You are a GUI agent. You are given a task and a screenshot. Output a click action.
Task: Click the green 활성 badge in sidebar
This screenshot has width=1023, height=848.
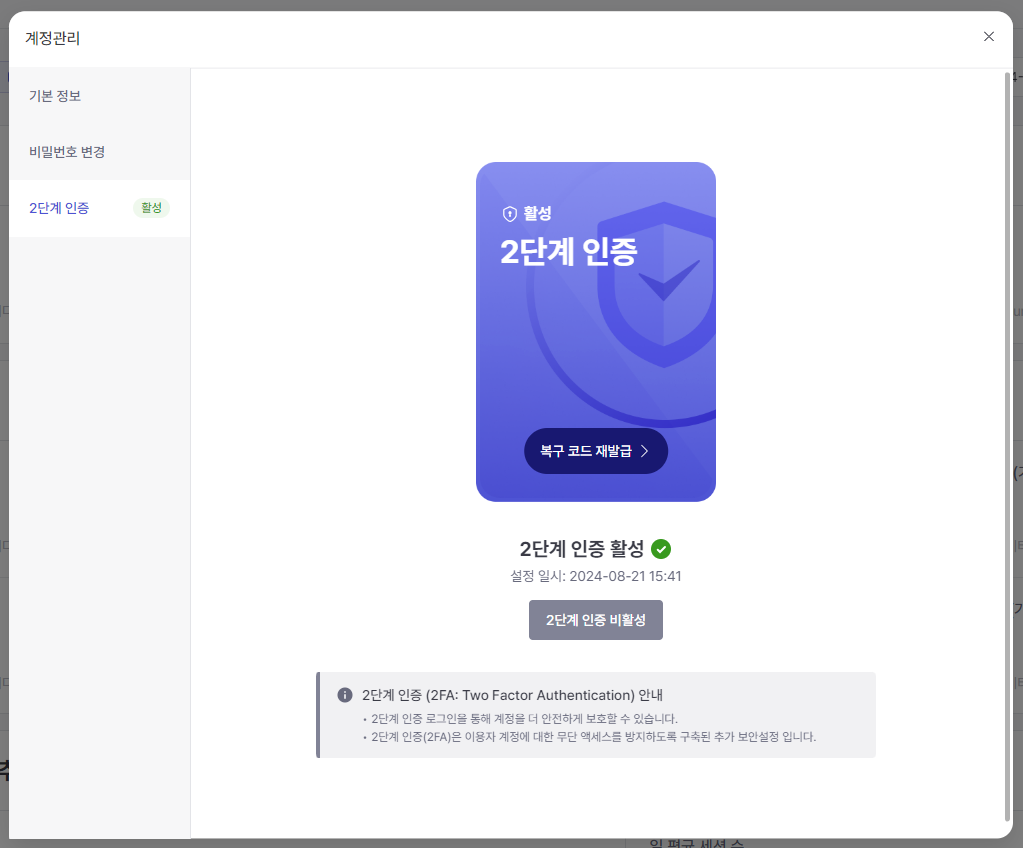(151, 207)
